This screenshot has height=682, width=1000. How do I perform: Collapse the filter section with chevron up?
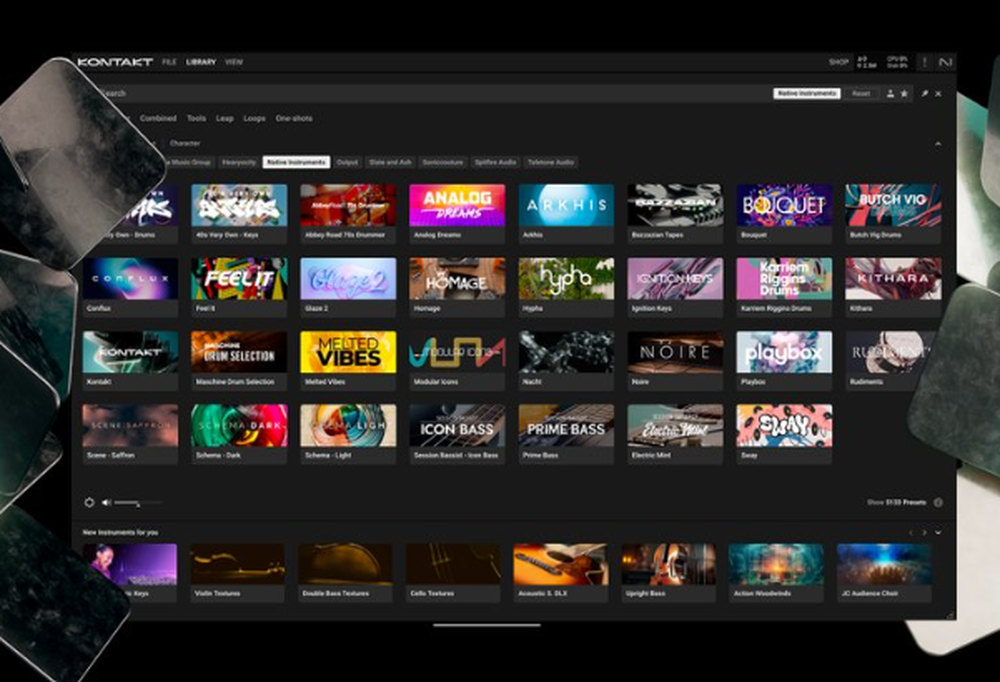(938, 144)
